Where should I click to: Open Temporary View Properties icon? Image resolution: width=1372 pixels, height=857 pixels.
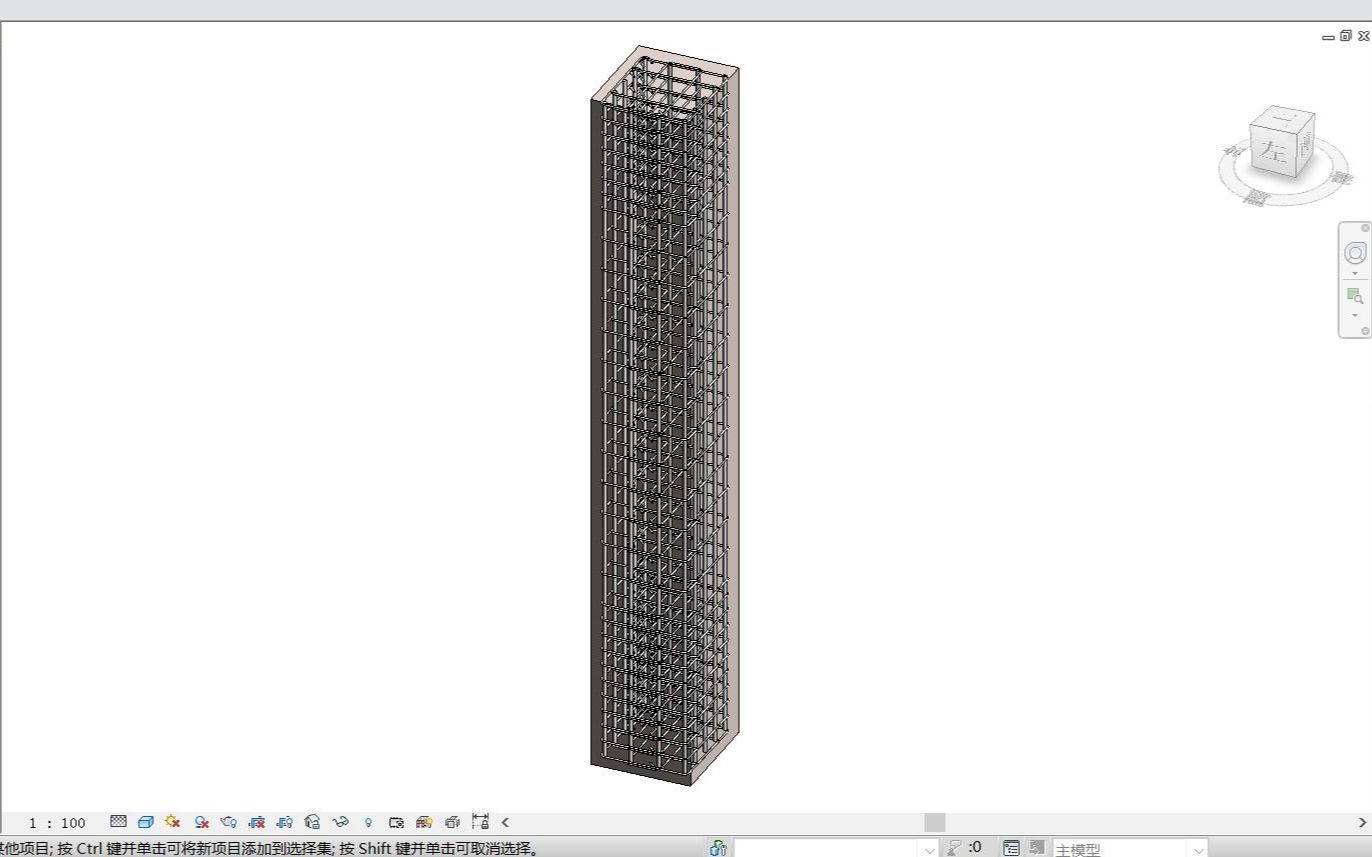point(396,822)
